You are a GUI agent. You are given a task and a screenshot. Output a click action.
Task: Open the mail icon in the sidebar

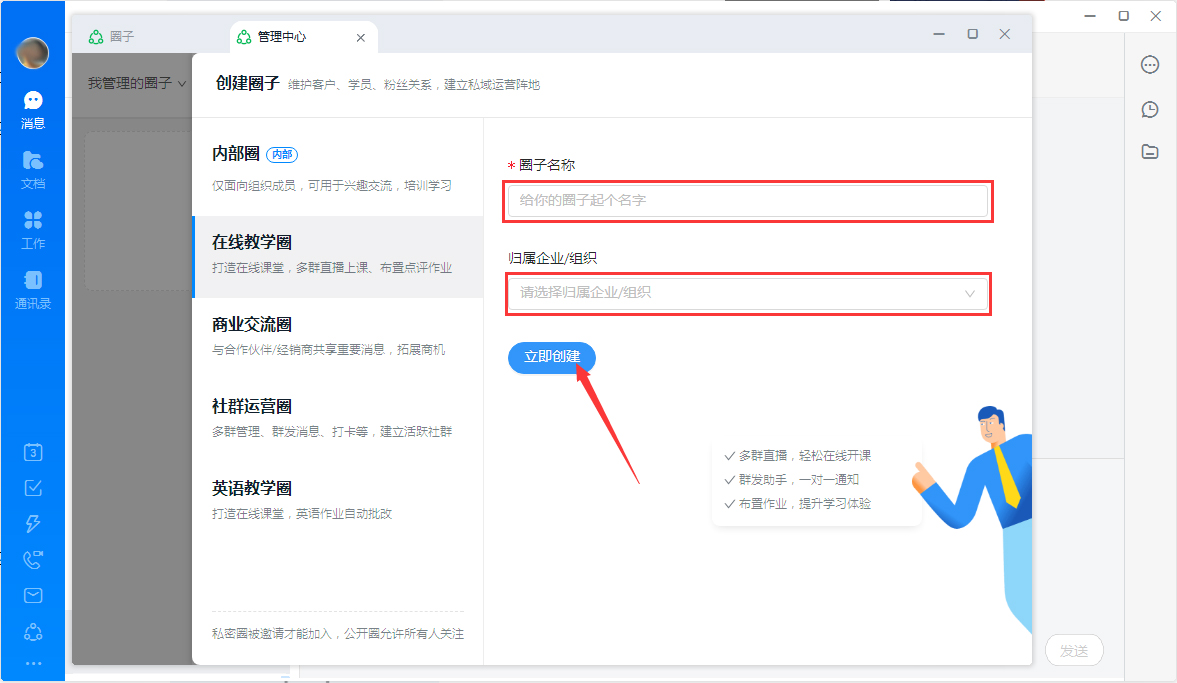[33, 595]
